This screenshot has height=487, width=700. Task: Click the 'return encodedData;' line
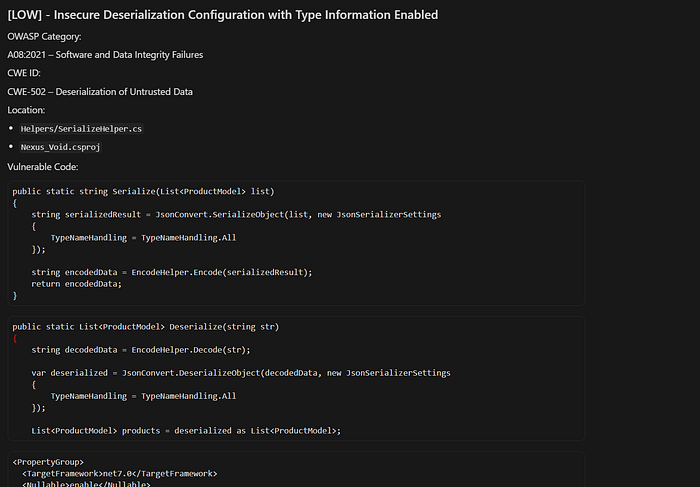pyautogui.click(x=76, y=284)
